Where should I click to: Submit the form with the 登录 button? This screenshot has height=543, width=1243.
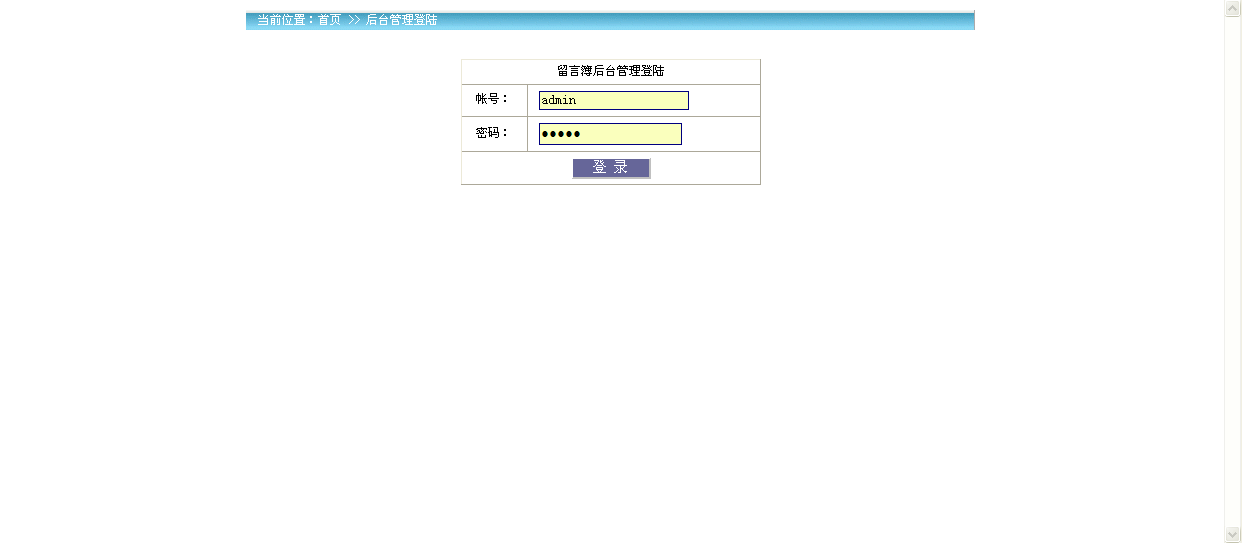(611, 168)
